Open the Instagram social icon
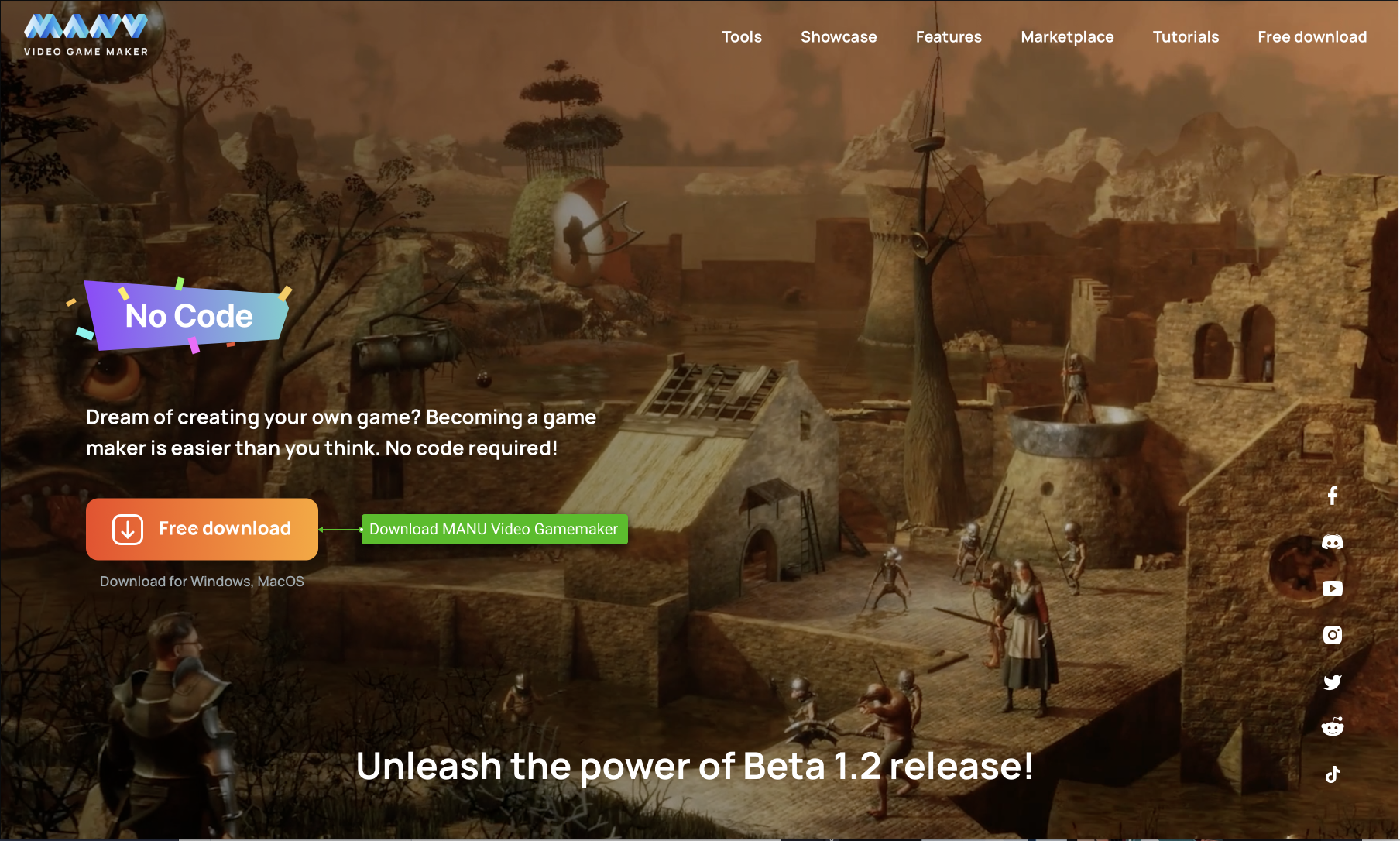 (x=1332, y=635)
